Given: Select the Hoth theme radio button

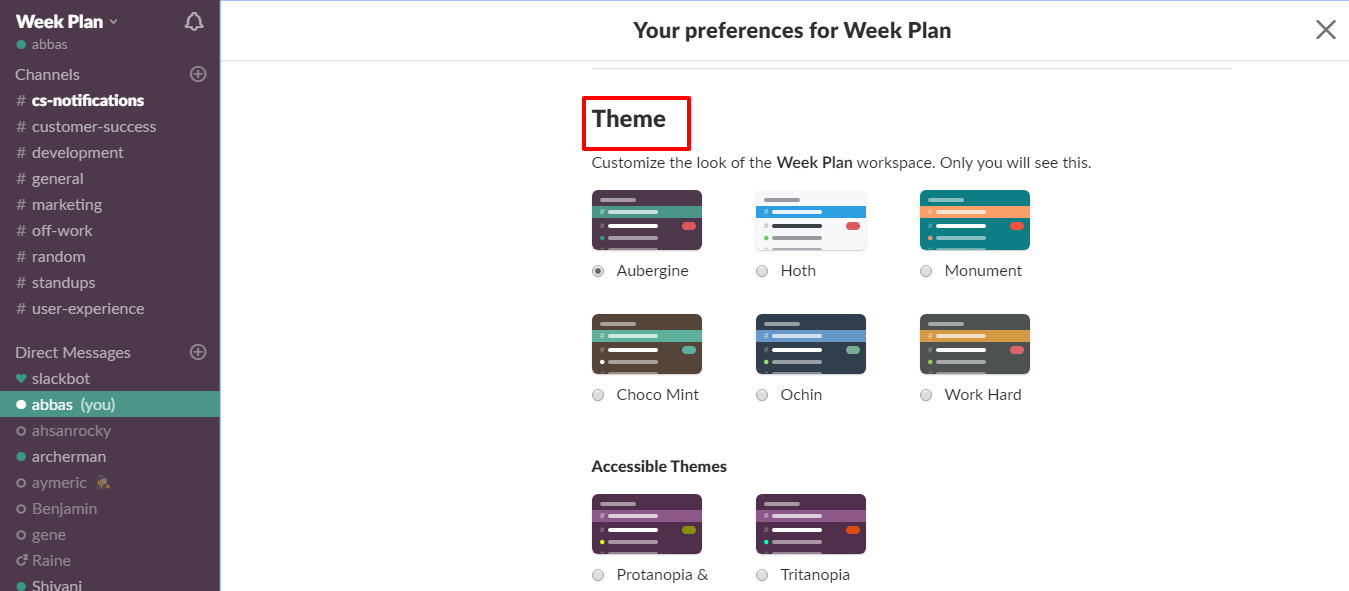Looking at the screenshot, I should pyautogui.click(x=762, y=271).
